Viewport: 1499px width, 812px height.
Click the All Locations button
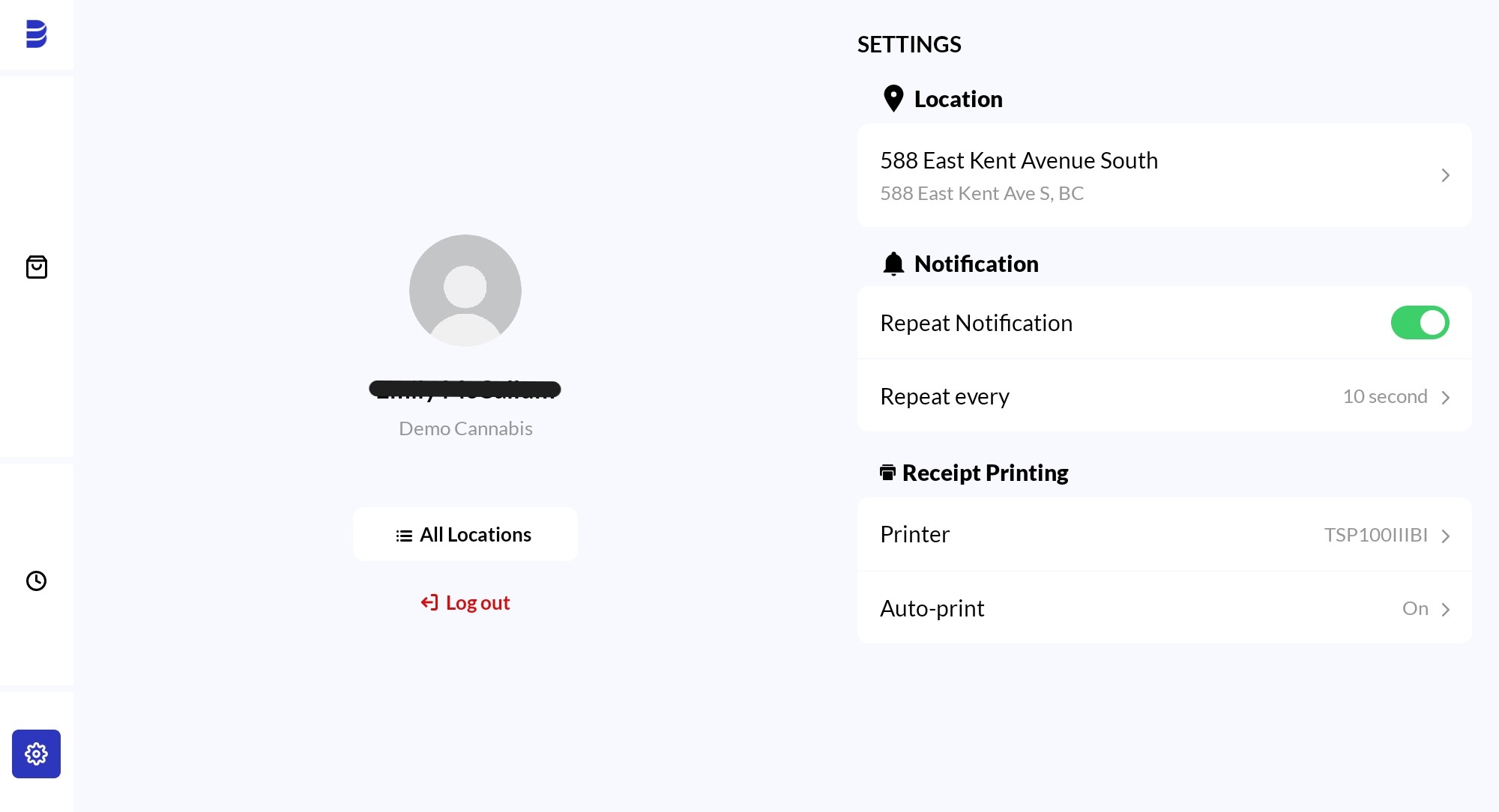(465, 535)
